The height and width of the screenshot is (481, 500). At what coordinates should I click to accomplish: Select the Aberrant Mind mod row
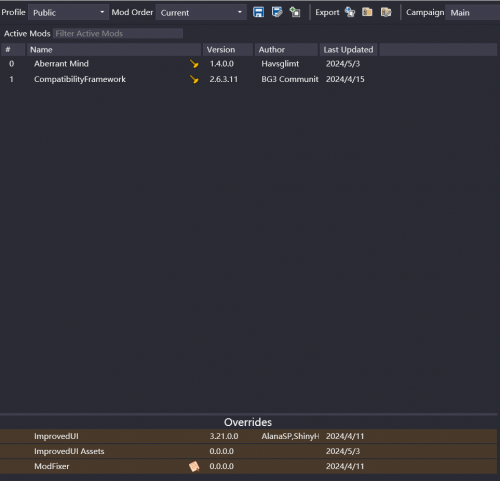[x=249, y=64]
